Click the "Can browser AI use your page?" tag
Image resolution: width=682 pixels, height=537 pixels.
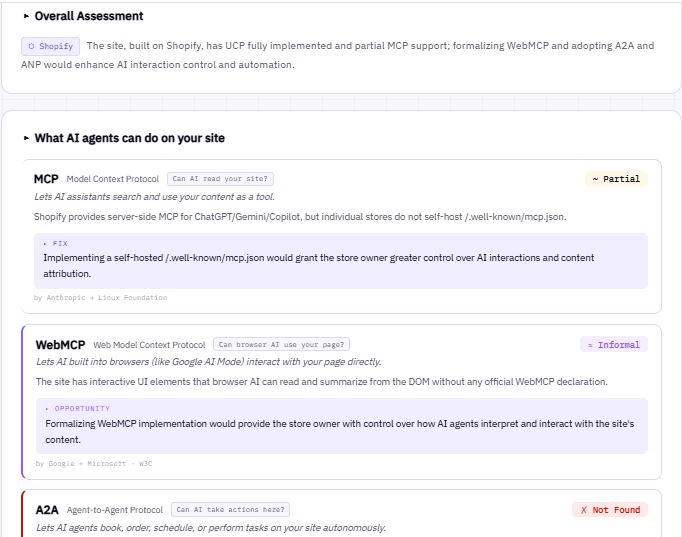pos(281,345)
